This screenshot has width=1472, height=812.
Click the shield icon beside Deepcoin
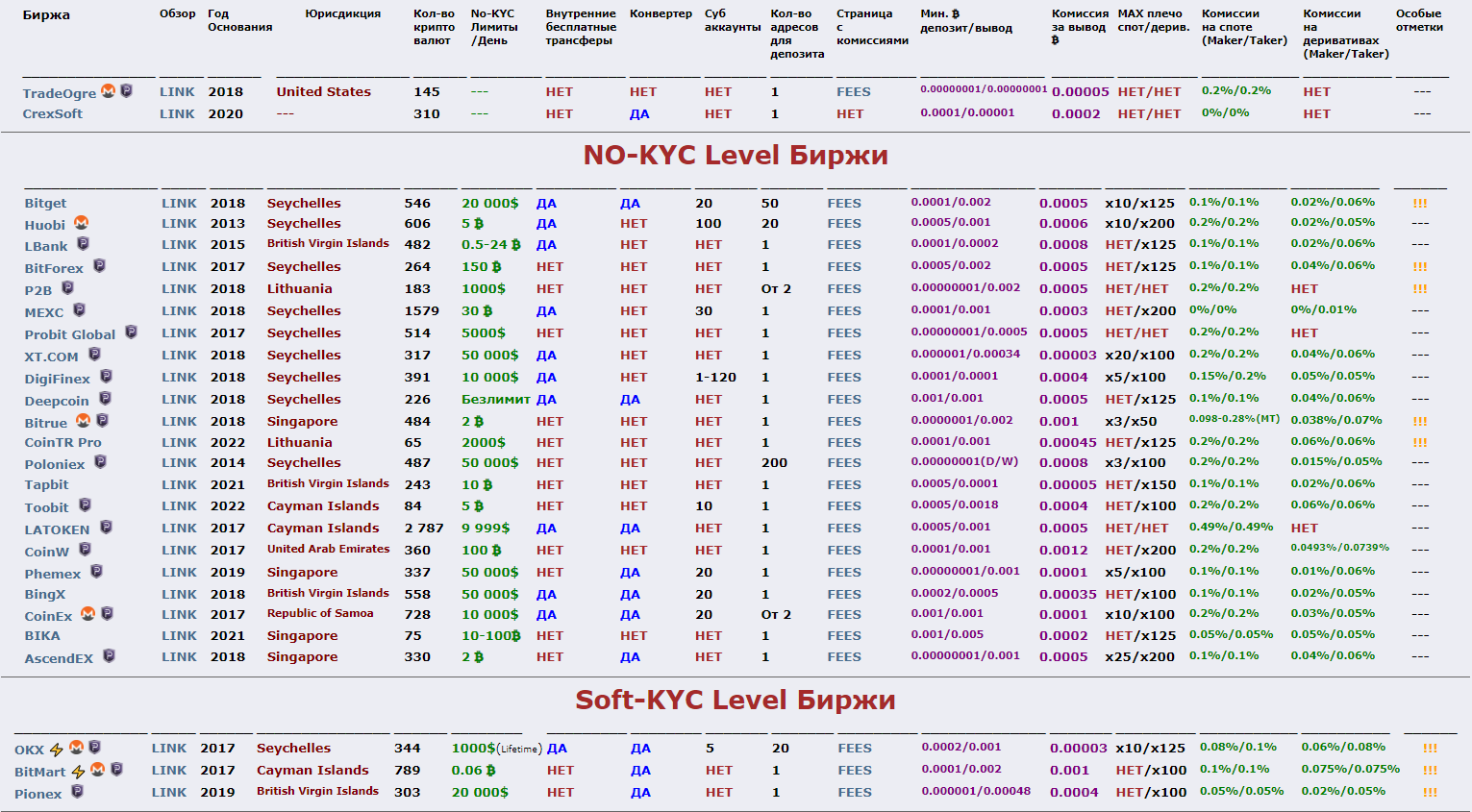click(105, 399)
